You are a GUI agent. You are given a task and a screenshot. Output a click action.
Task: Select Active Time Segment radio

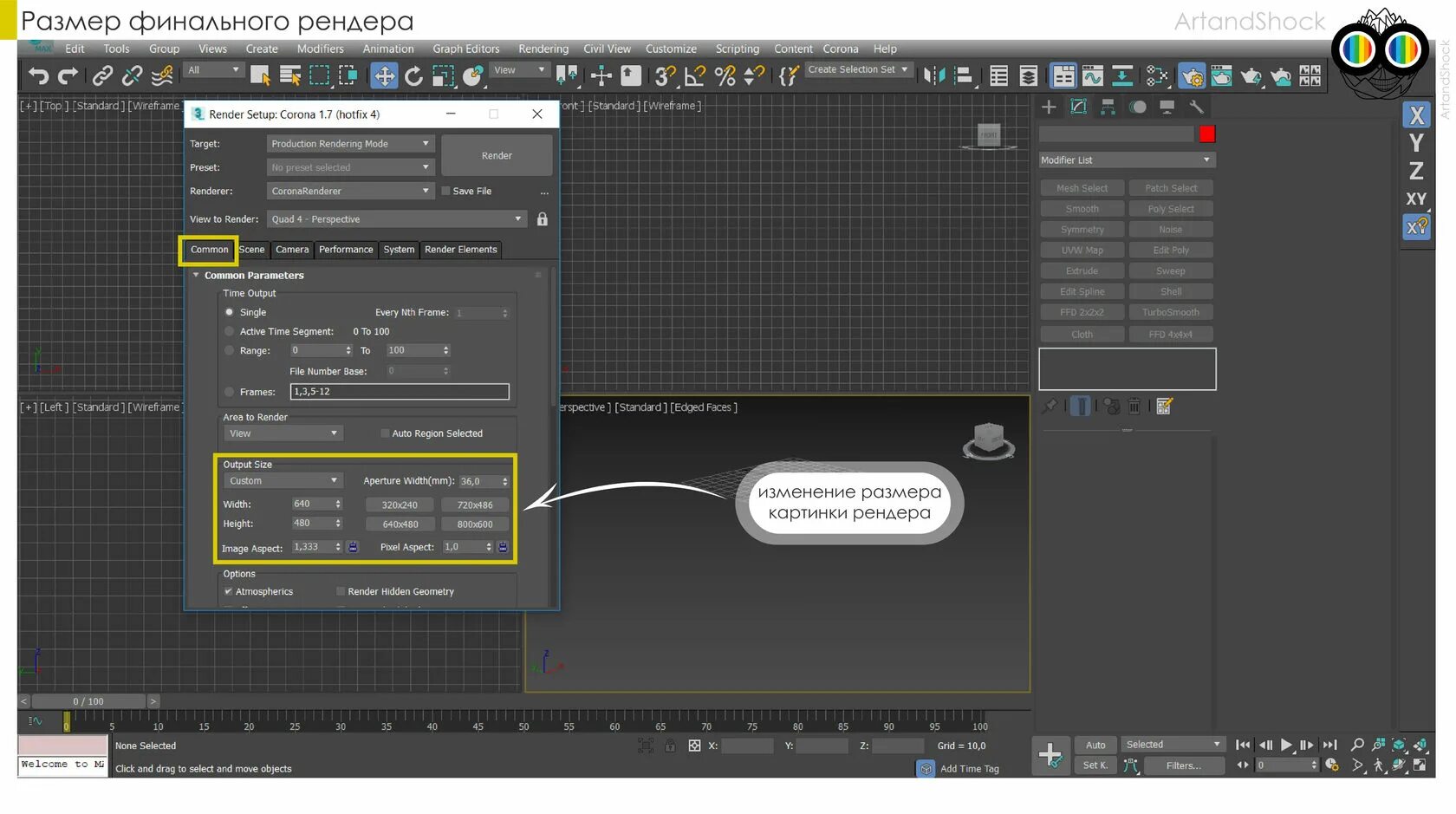coord(230,331)
